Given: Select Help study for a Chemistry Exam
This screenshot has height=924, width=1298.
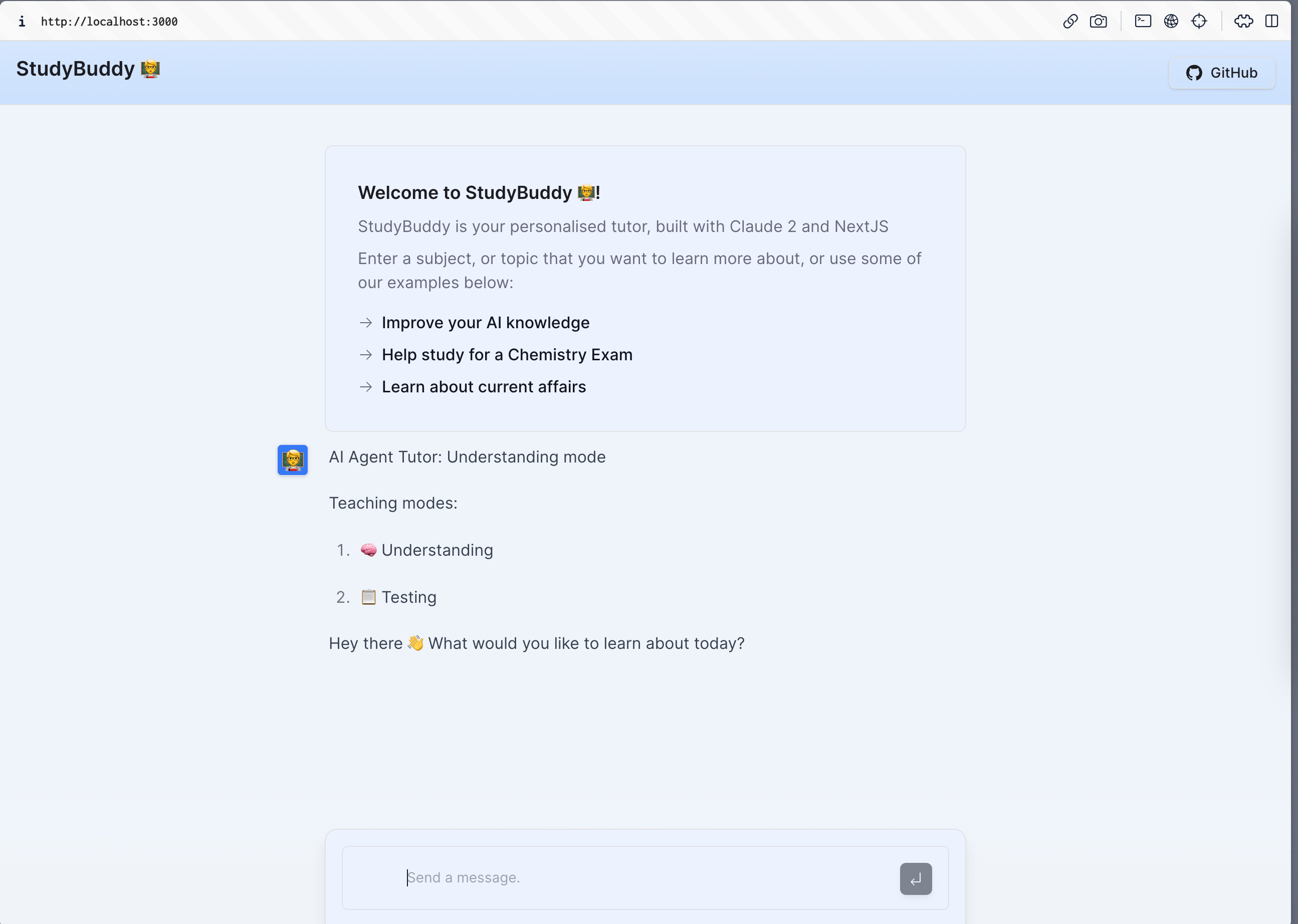Looking at the screenshot, I should coord(507,354).
